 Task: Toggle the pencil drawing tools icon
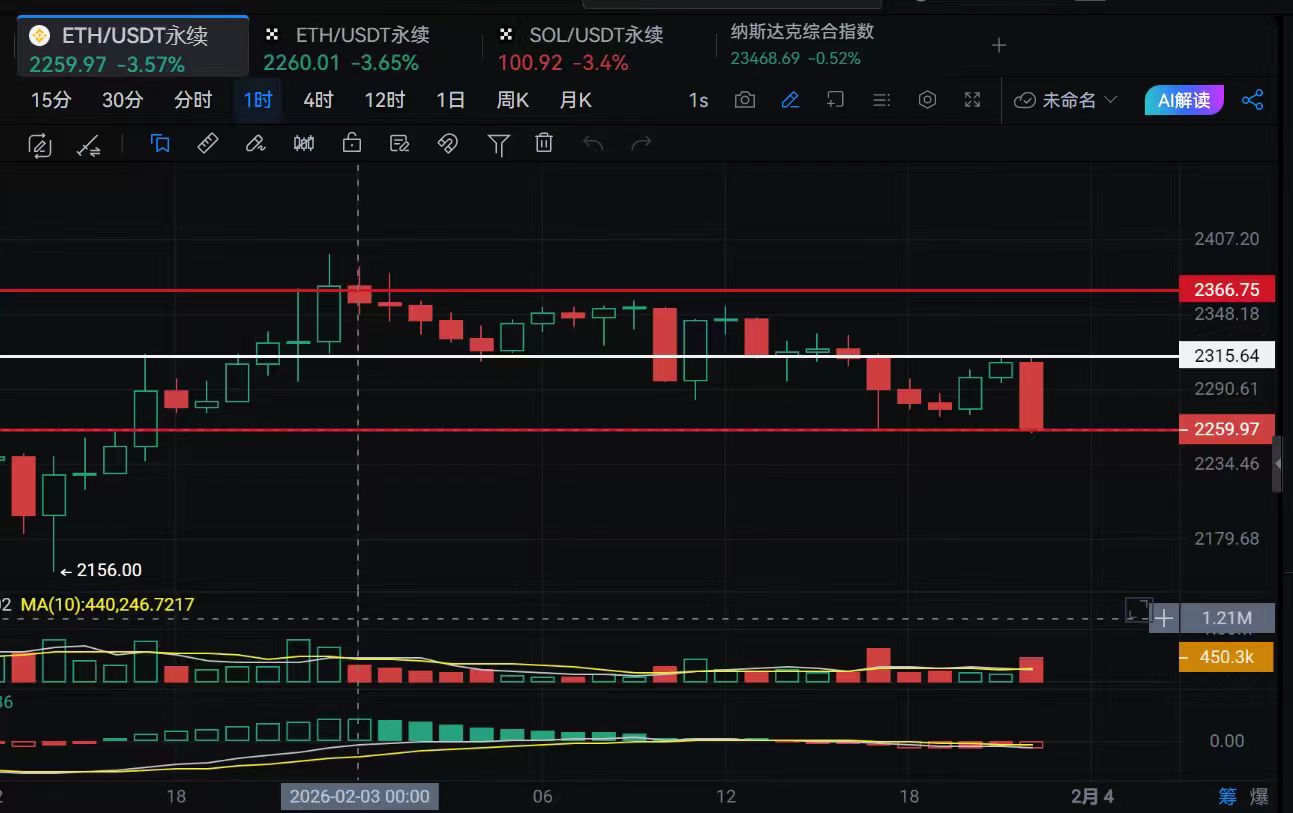click(790, 100)
